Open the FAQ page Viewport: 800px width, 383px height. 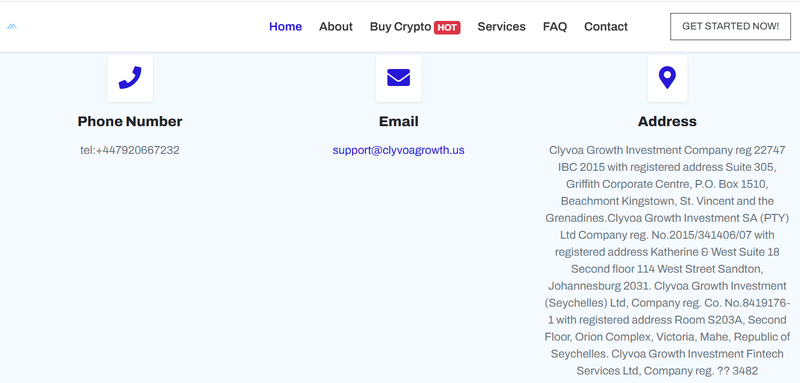(x=555, y=27)
